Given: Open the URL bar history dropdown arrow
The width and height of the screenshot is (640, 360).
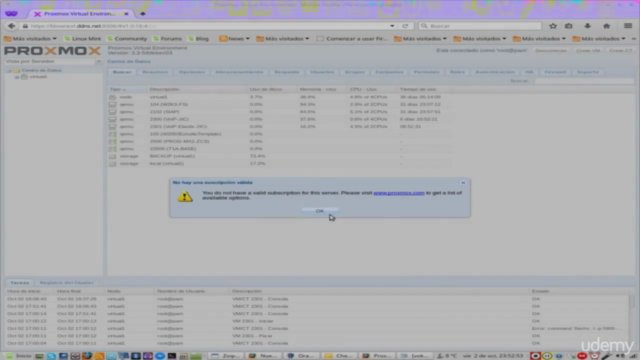Looking at the screenshot, I should [x=392, y=26].
